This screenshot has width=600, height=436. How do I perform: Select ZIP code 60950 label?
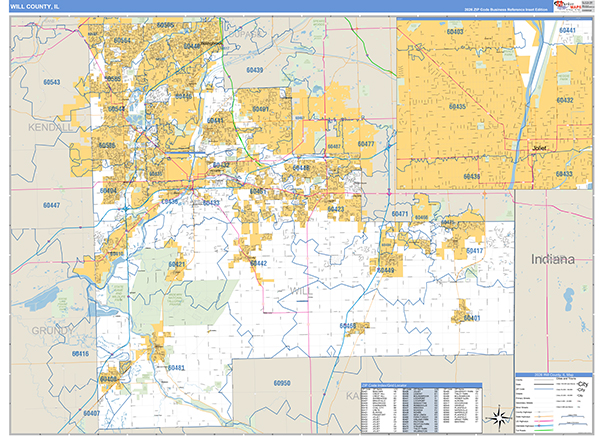point(282,383)
